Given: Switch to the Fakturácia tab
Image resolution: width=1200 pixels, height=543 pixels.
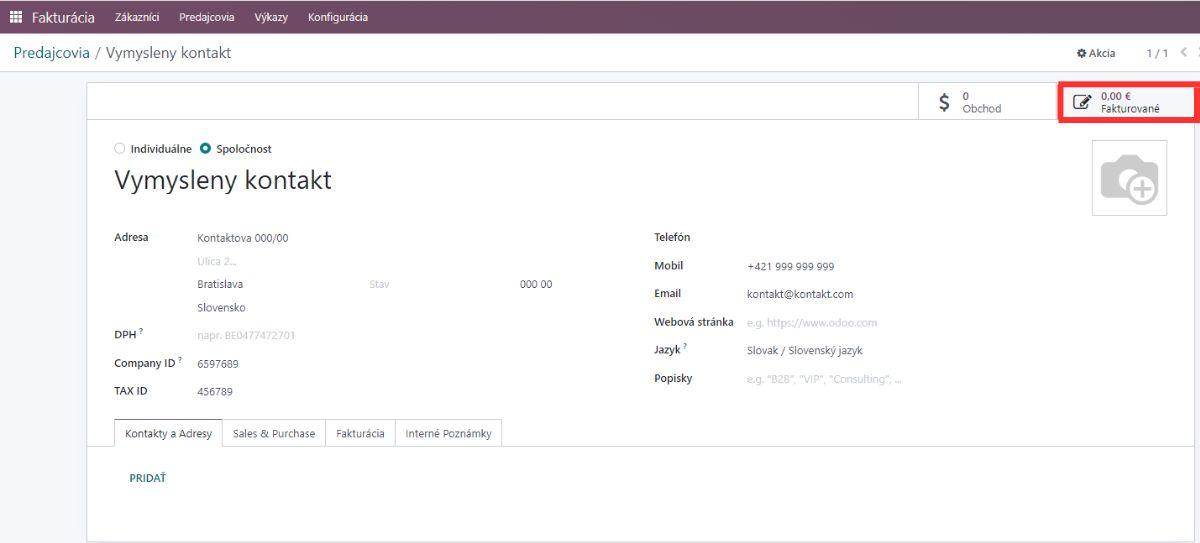Looking at the screenshot, I should tap(360, 434).
